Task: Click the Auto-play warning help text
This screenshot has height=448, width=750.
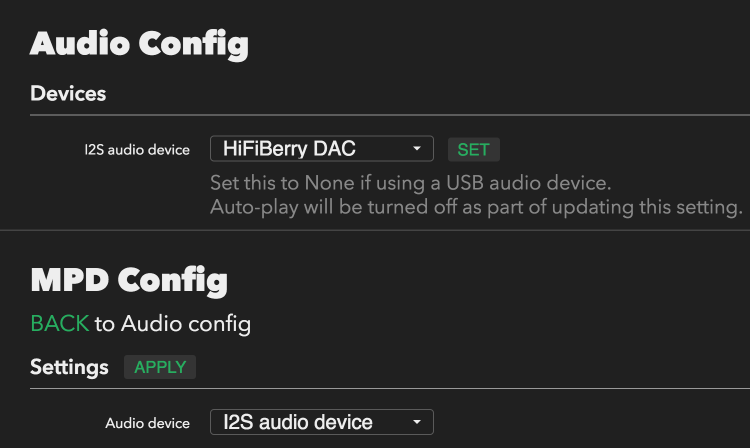Action: [476, 208]
